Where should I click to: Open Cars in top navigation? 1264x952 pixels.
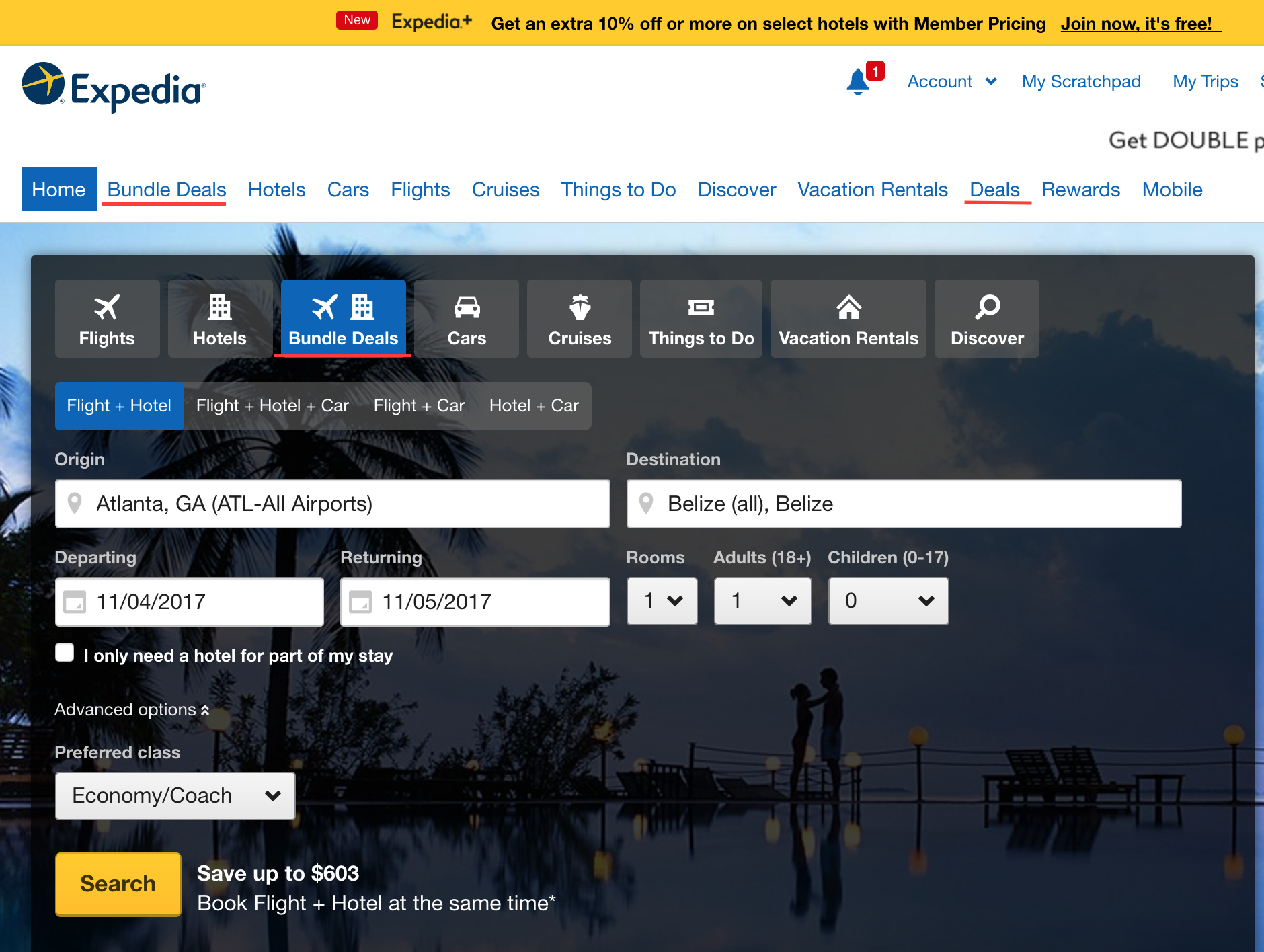(x=348, y=190)
